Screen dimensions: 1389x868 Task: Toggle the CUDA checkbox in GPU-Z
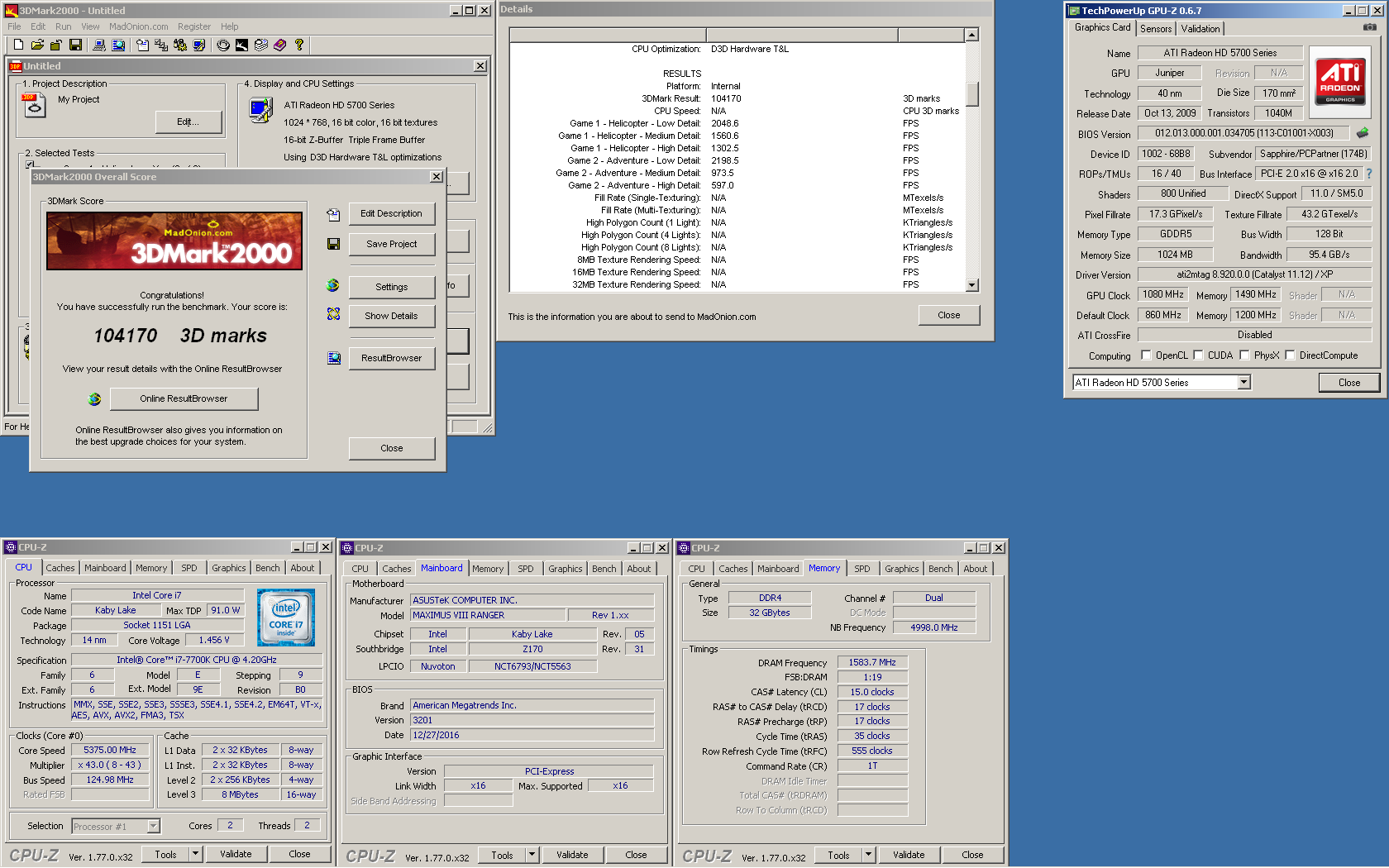pyautogui.click(x=1198, y=355)
